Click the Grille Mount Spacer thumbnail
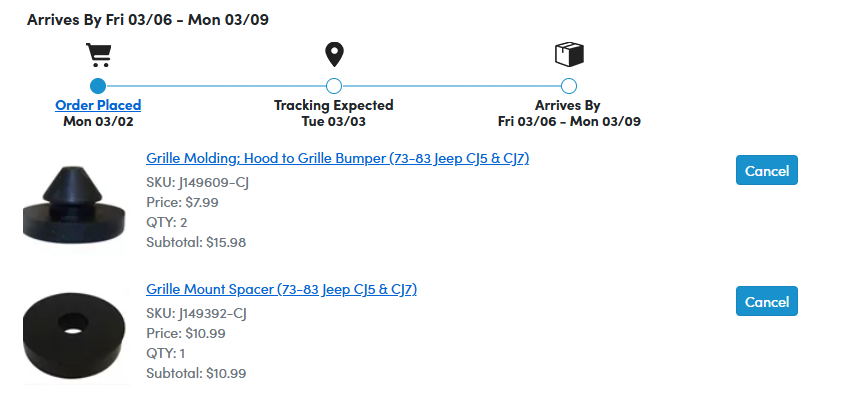This screenshot has height=401, width=868. [x=73, y=332]
